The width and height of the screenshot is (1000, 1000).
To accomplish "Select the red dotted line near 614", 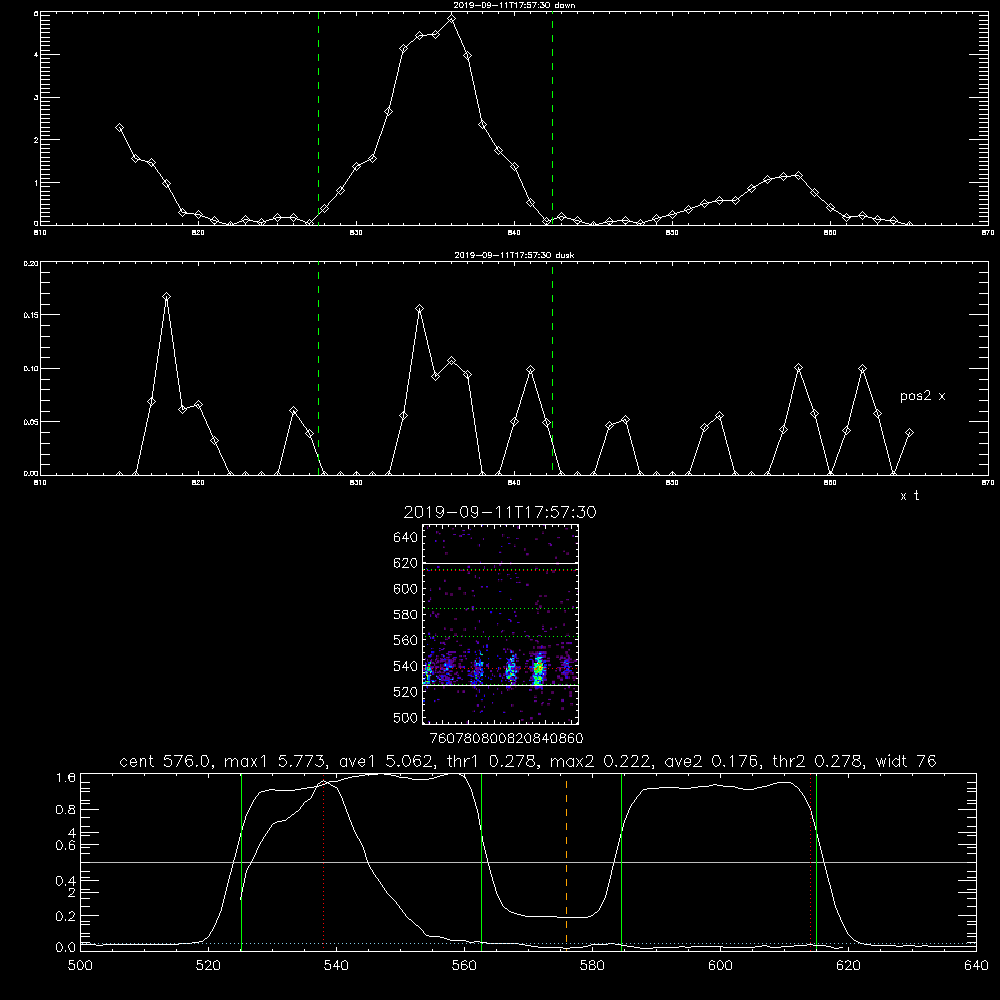I will (811, 861).
